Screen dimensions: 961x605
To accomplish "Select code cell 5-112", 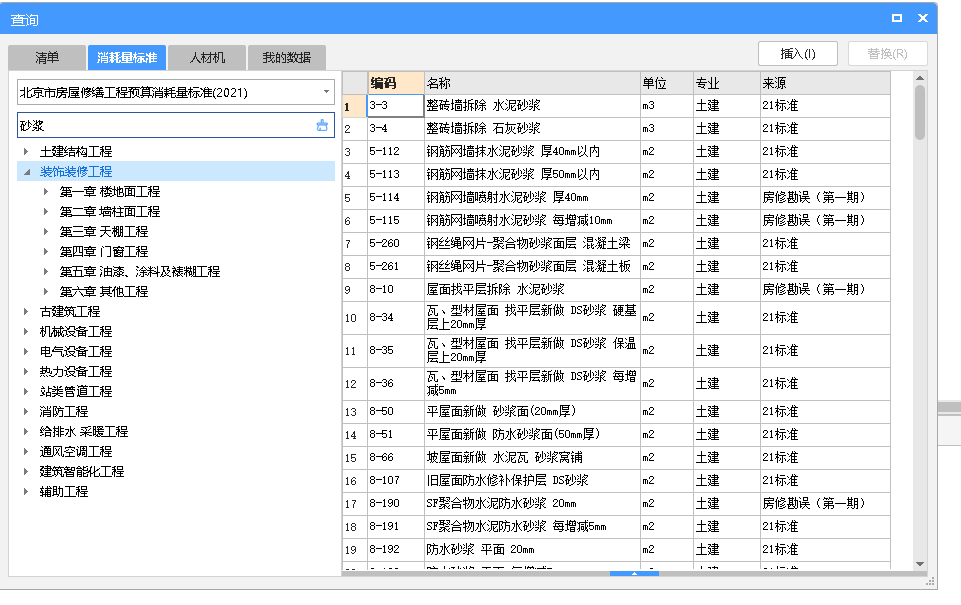I will click(396, 151).
